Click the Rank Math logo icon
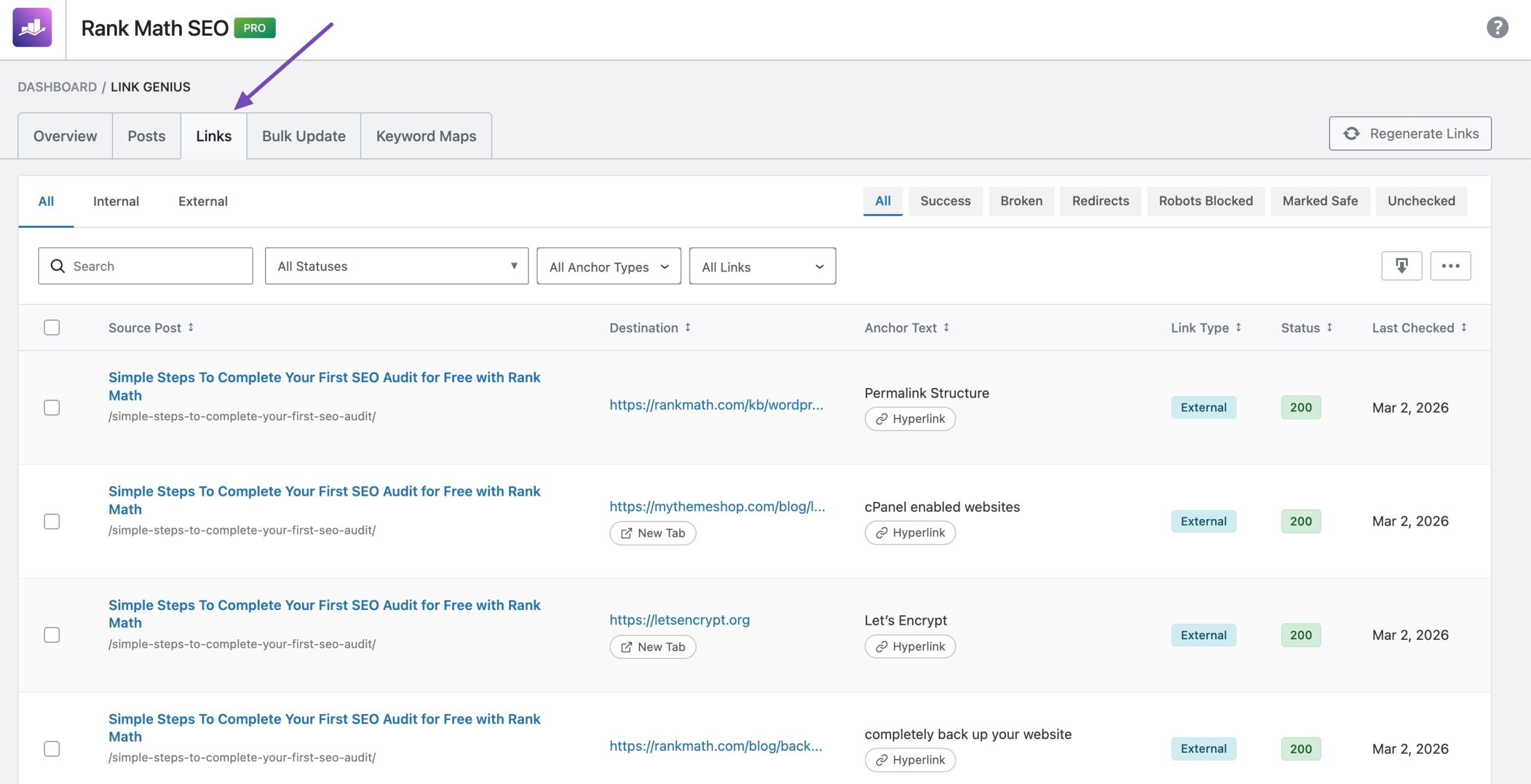Image resolution: width=1531 pixels, height=784 pixels. (x=33, y=28)
